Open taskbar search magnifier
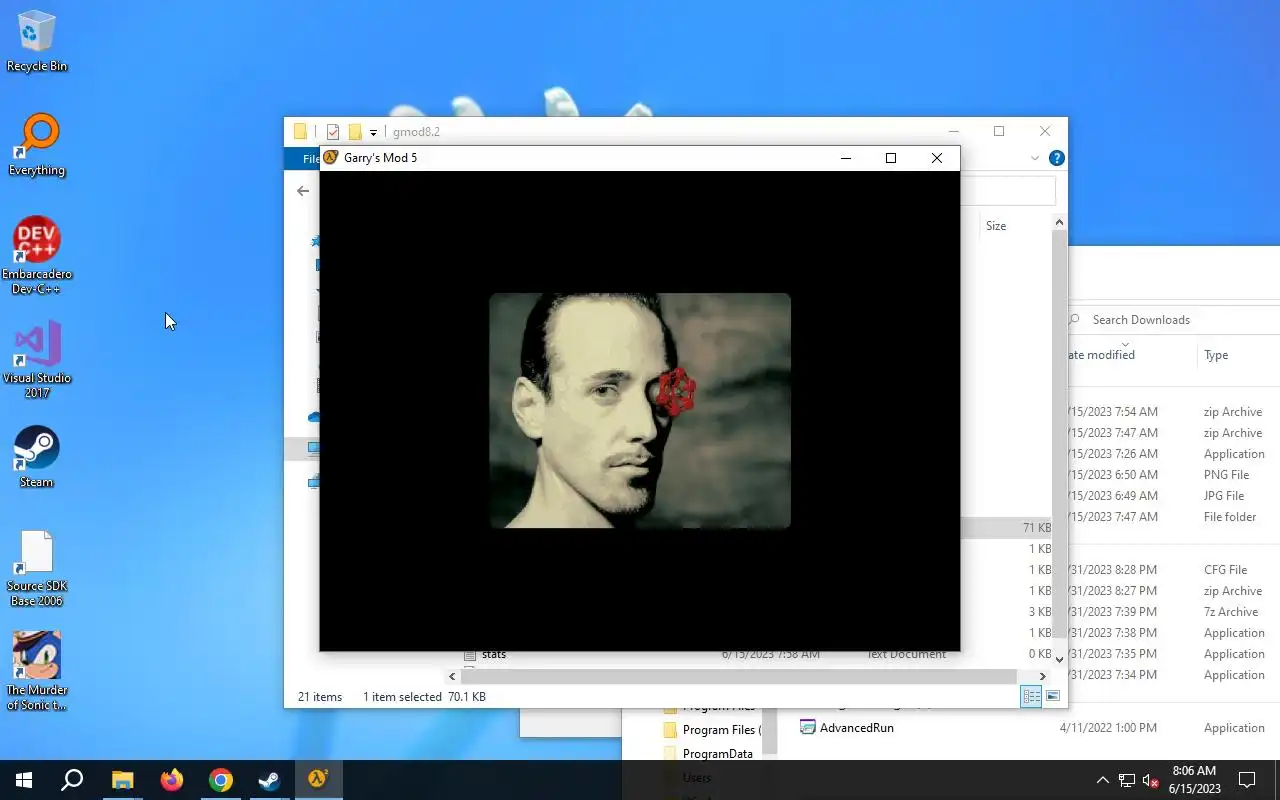This screenshot has width=1280, height=800. (x=72, y=780)
